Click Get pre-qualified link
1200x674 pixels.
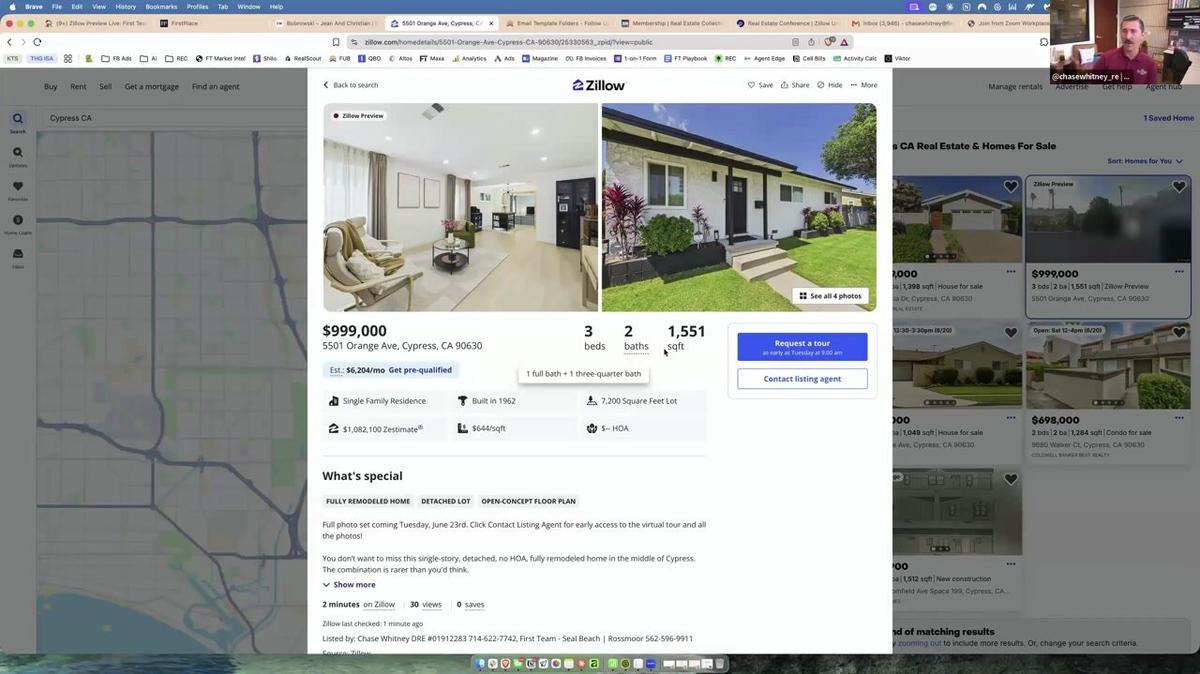420,370
